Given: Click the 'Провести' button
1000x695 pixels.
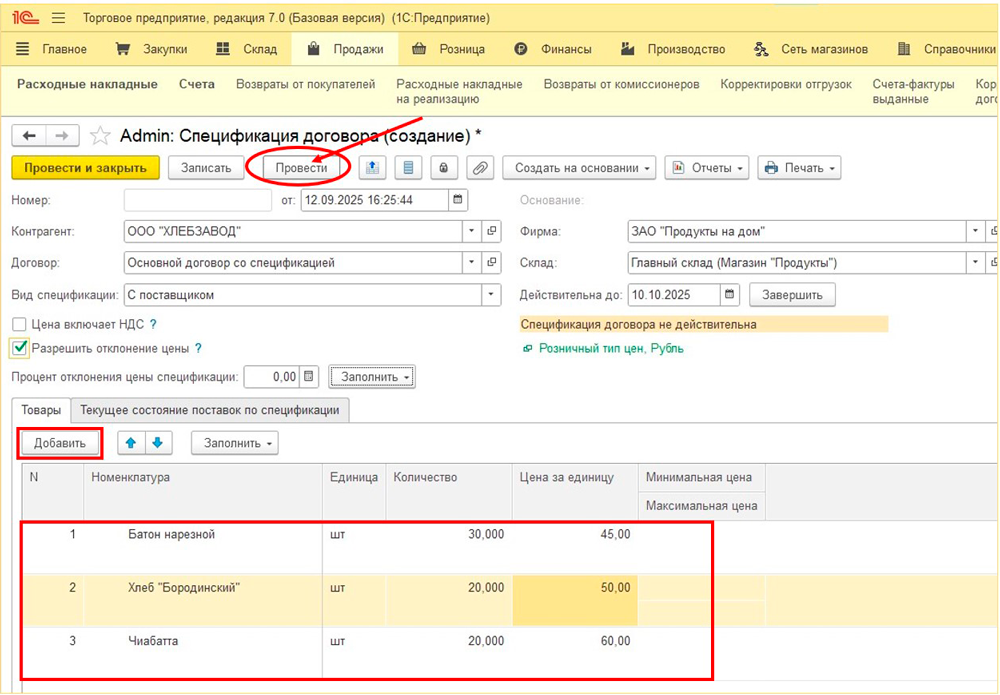Looking at the screenshot, I should pyautogui.click(x=301, y=168).
